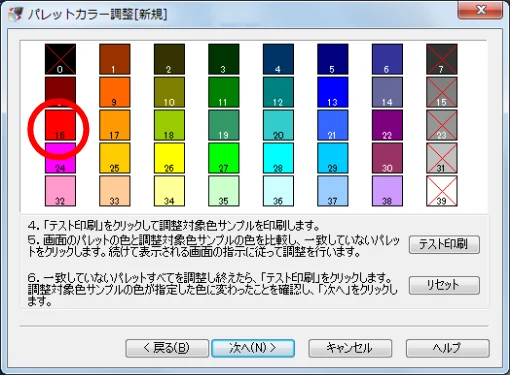
Task: Close the パレットカラー調整 dialog
Action: (480, 10)
